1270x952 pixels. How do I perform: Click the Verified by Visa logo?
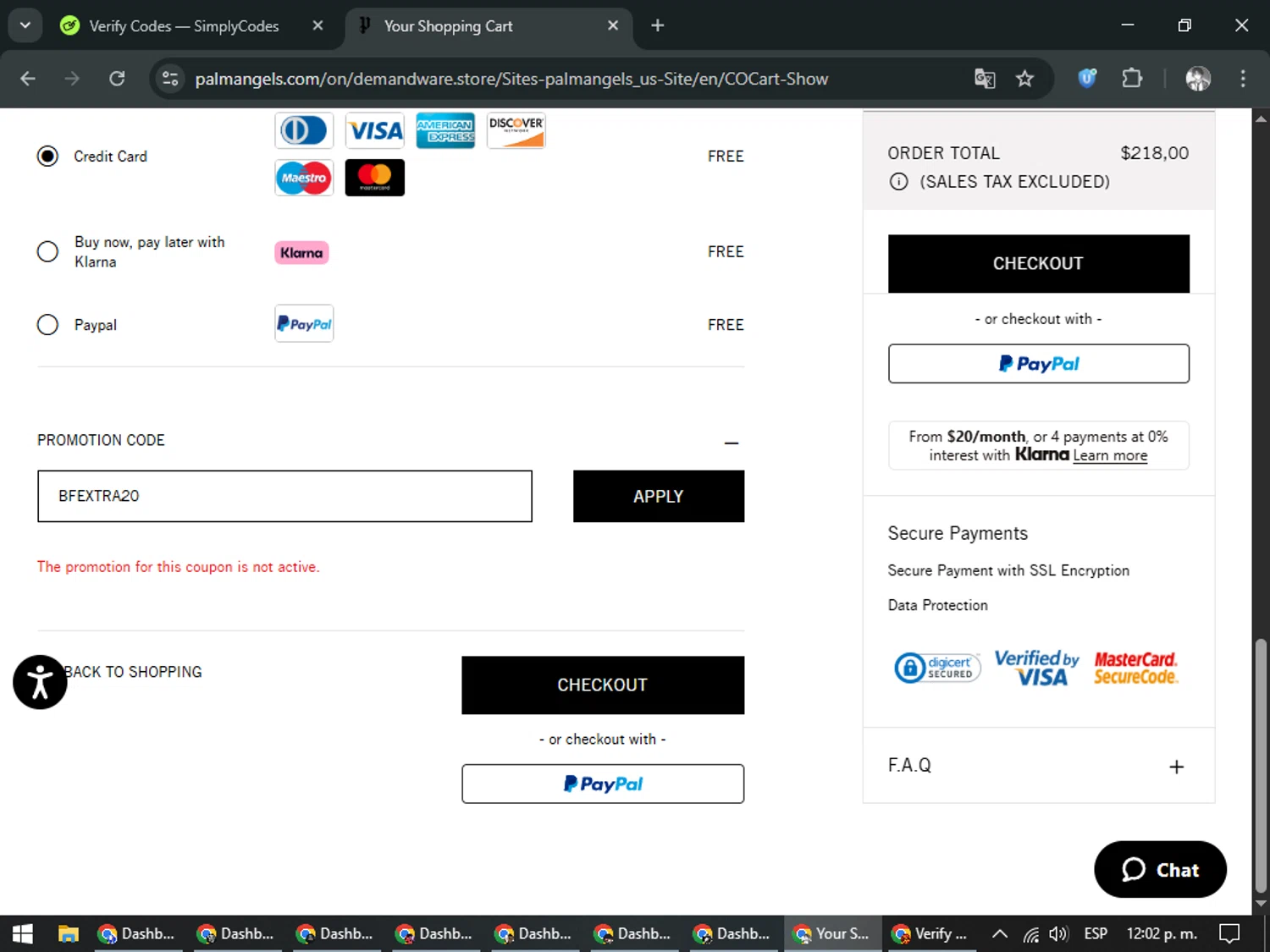click(1036, 668)
